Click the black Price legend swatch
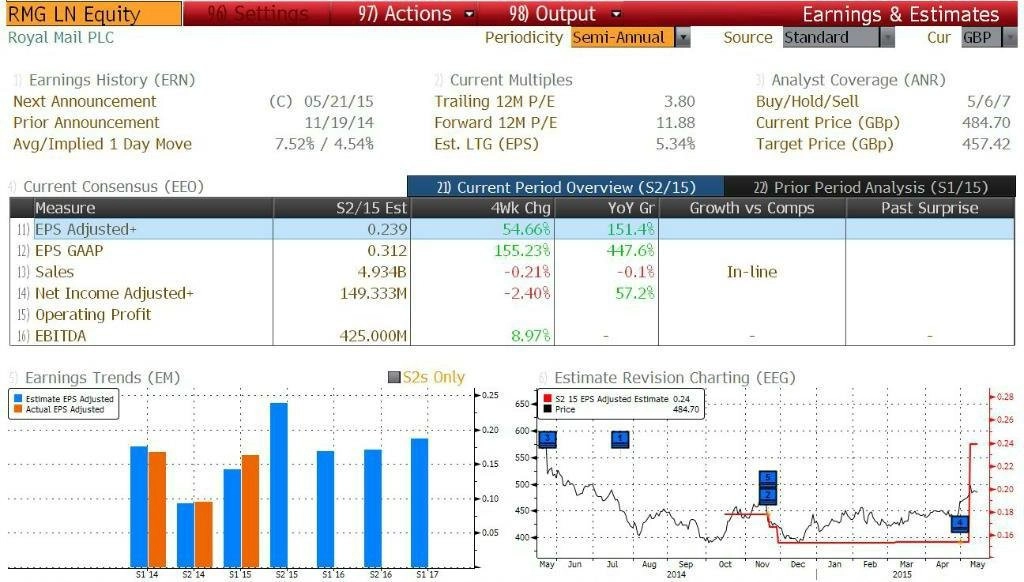Viewport: 1024px width, 582px height. 547,409
